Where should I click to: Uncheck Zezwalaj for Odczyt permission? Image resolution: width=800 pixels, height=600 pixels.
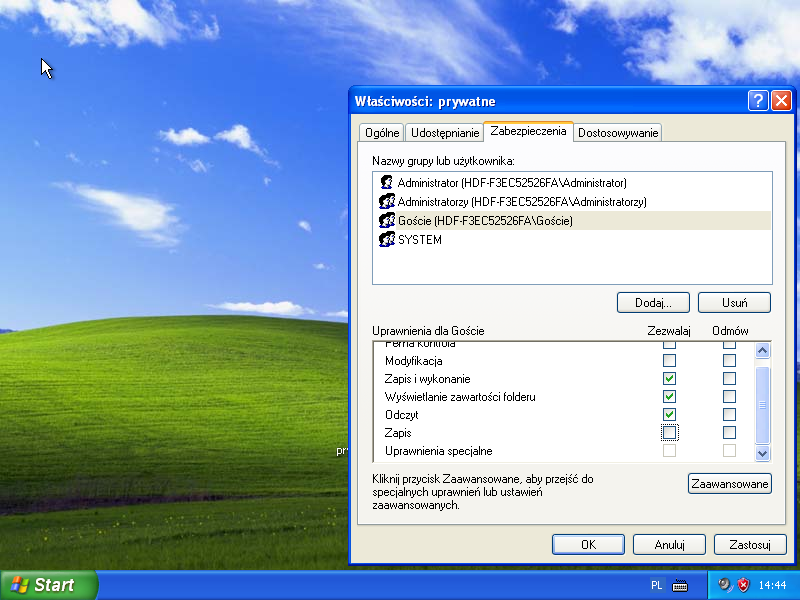click(x=669, y=415)
